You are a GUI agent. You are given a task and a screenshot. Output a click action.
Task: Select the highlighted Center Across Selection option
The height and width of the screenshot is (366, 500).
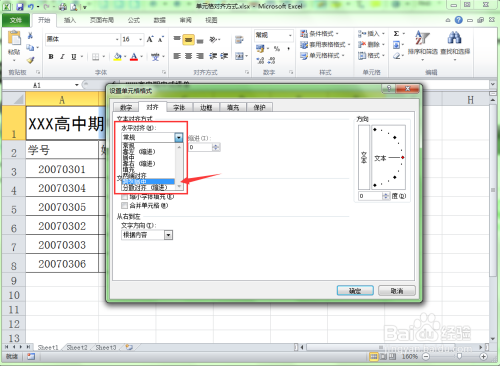coord(148,182)
